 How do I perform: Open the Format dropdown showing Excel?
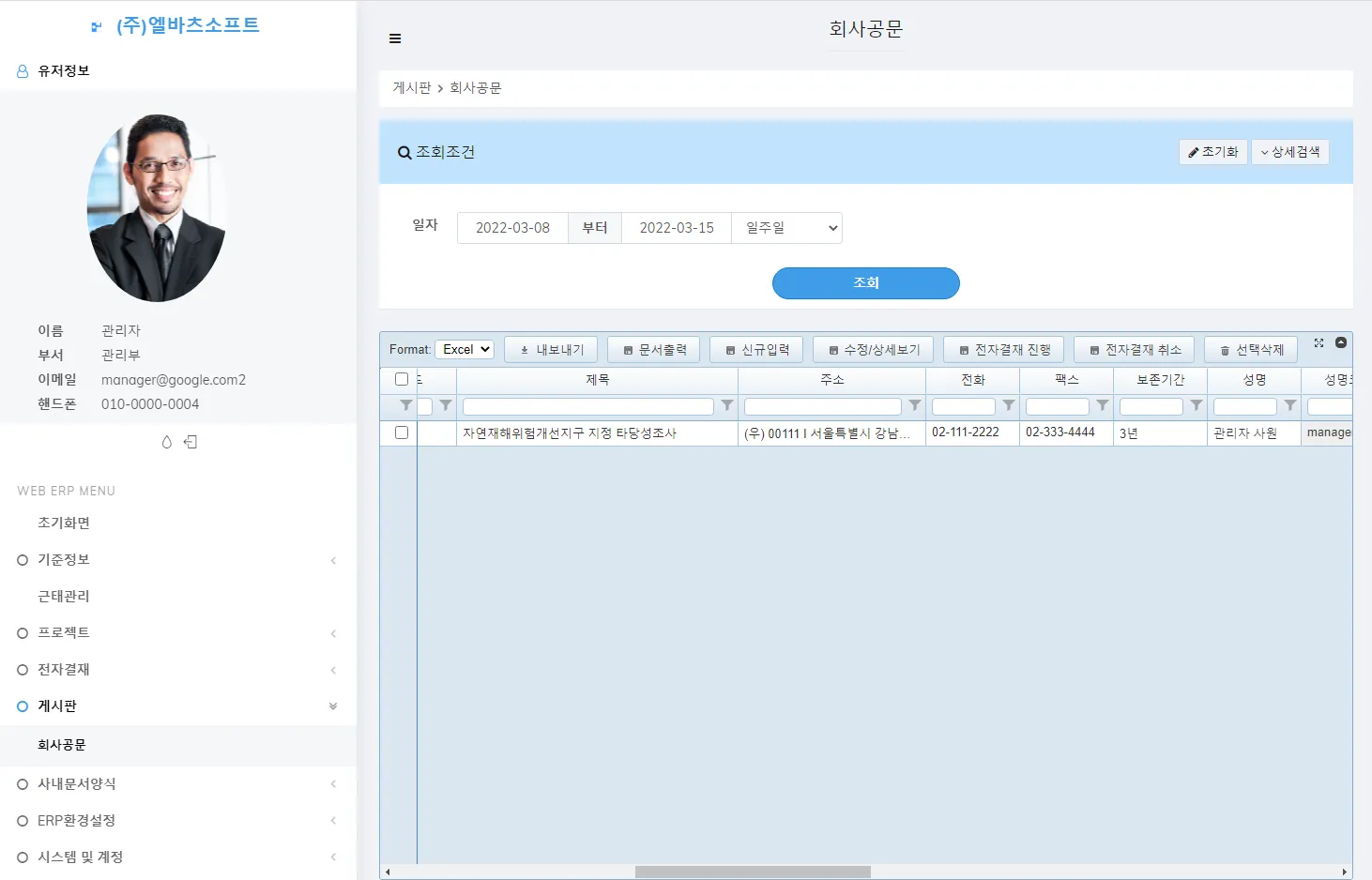(464, 348)
